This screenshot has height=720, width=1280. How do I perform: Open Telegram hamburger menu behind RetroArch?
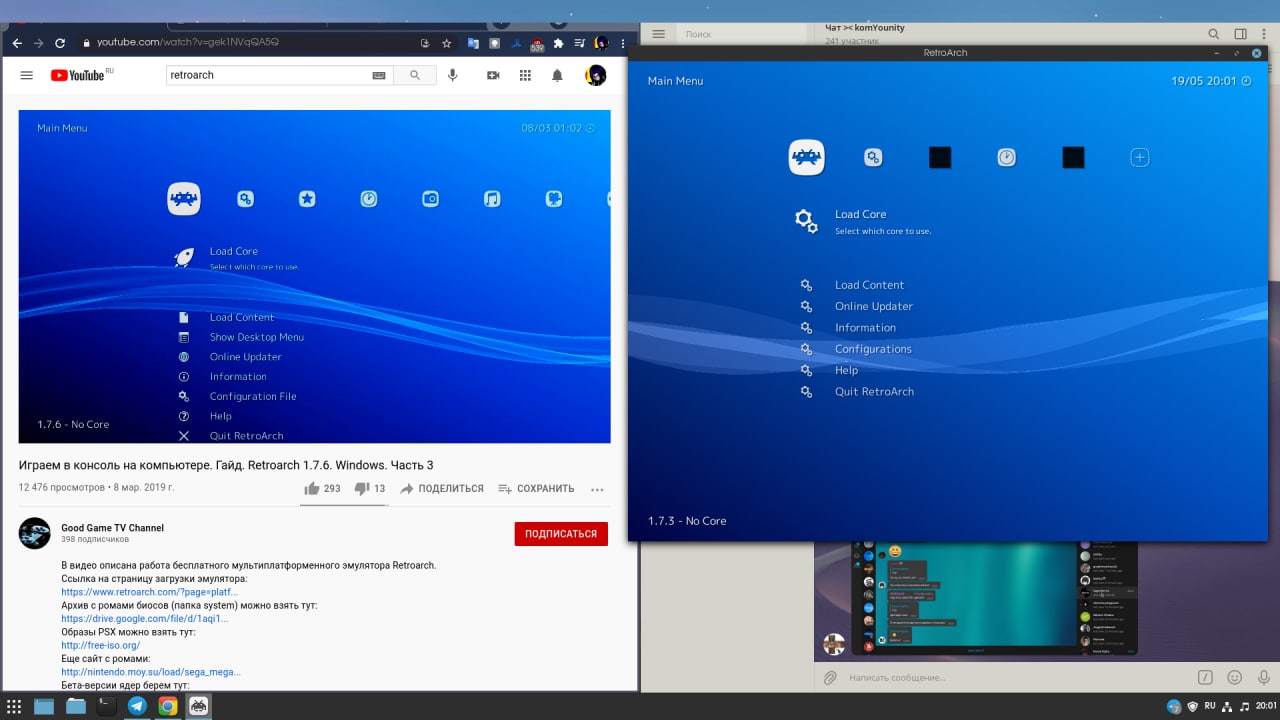click(x=658, y=34)
